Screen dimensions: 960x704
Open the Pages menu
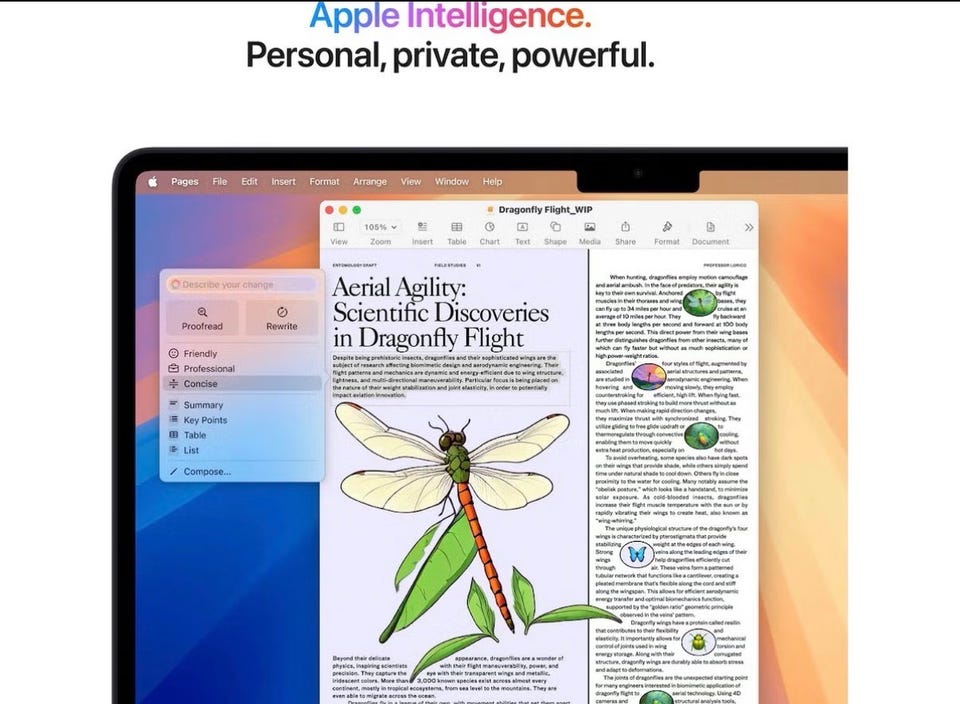point(184,181)
